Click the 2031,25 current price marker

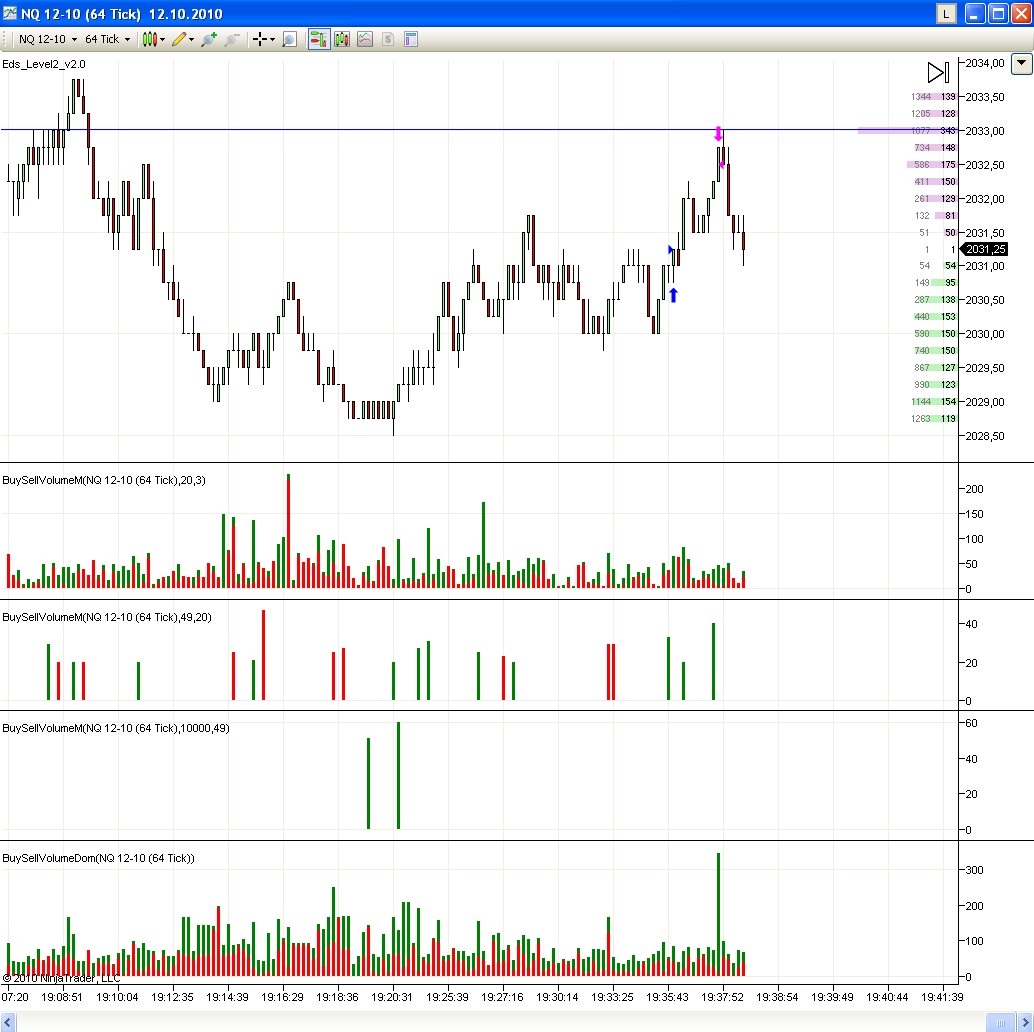click(984, 249)
